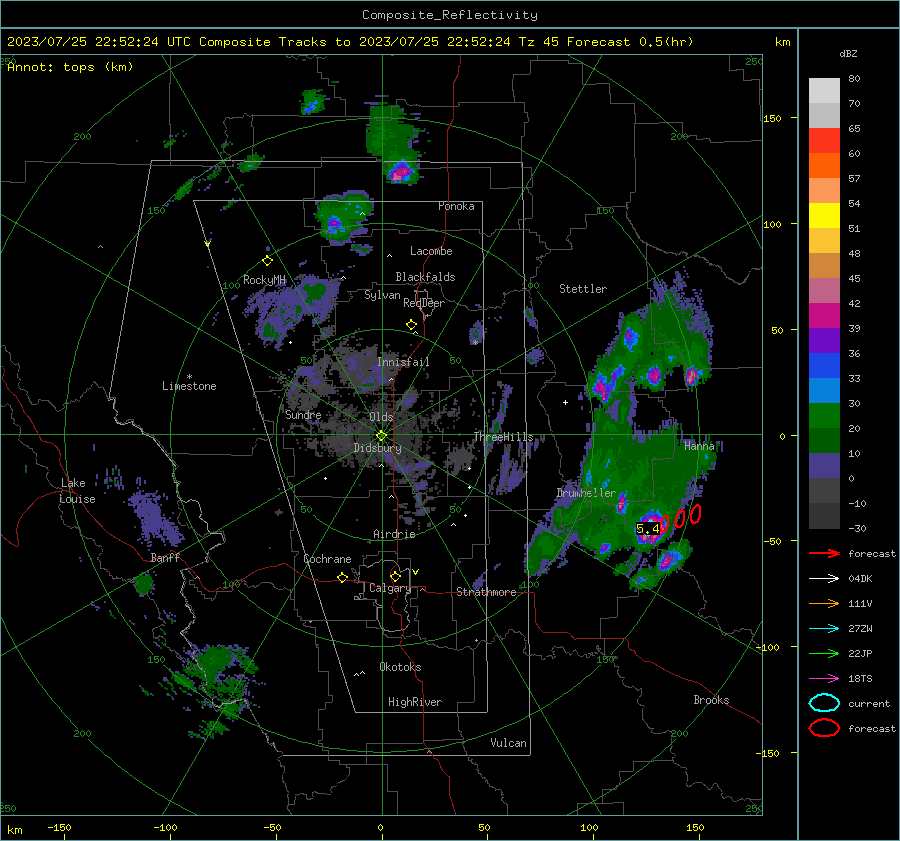This screenshot has height=841, width=900.
Task: Select the Okotoks town label
Action: 400,667
